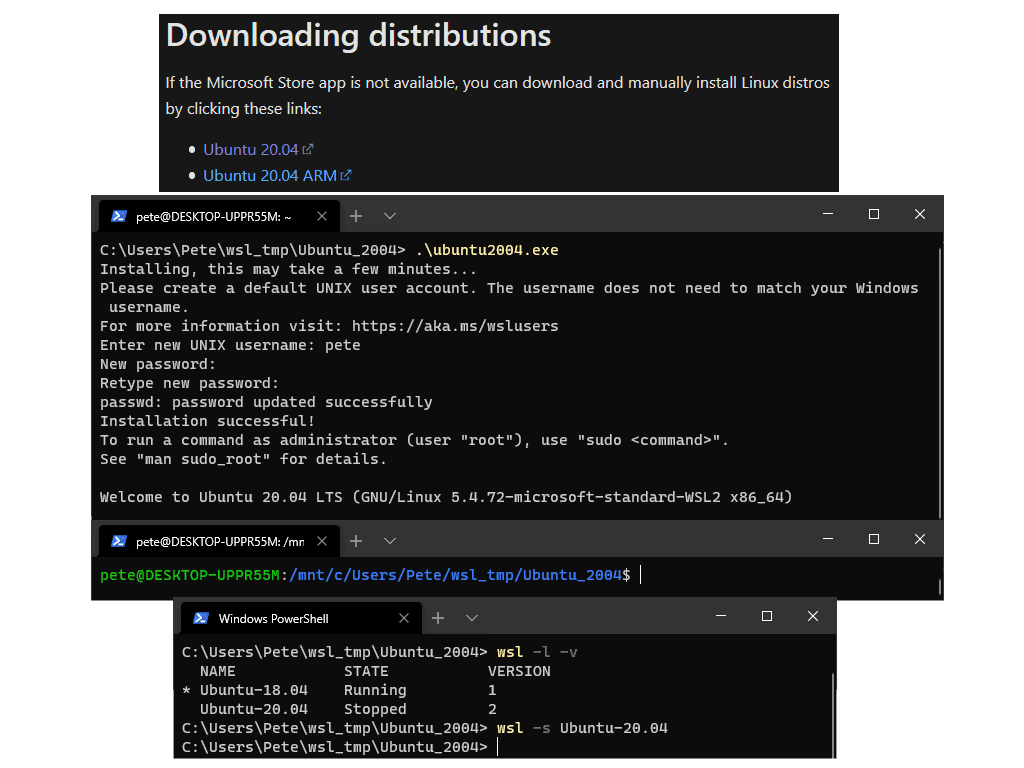
Task: Click the terminal icon on the middle terminal tab
Action: click(117, 540)
